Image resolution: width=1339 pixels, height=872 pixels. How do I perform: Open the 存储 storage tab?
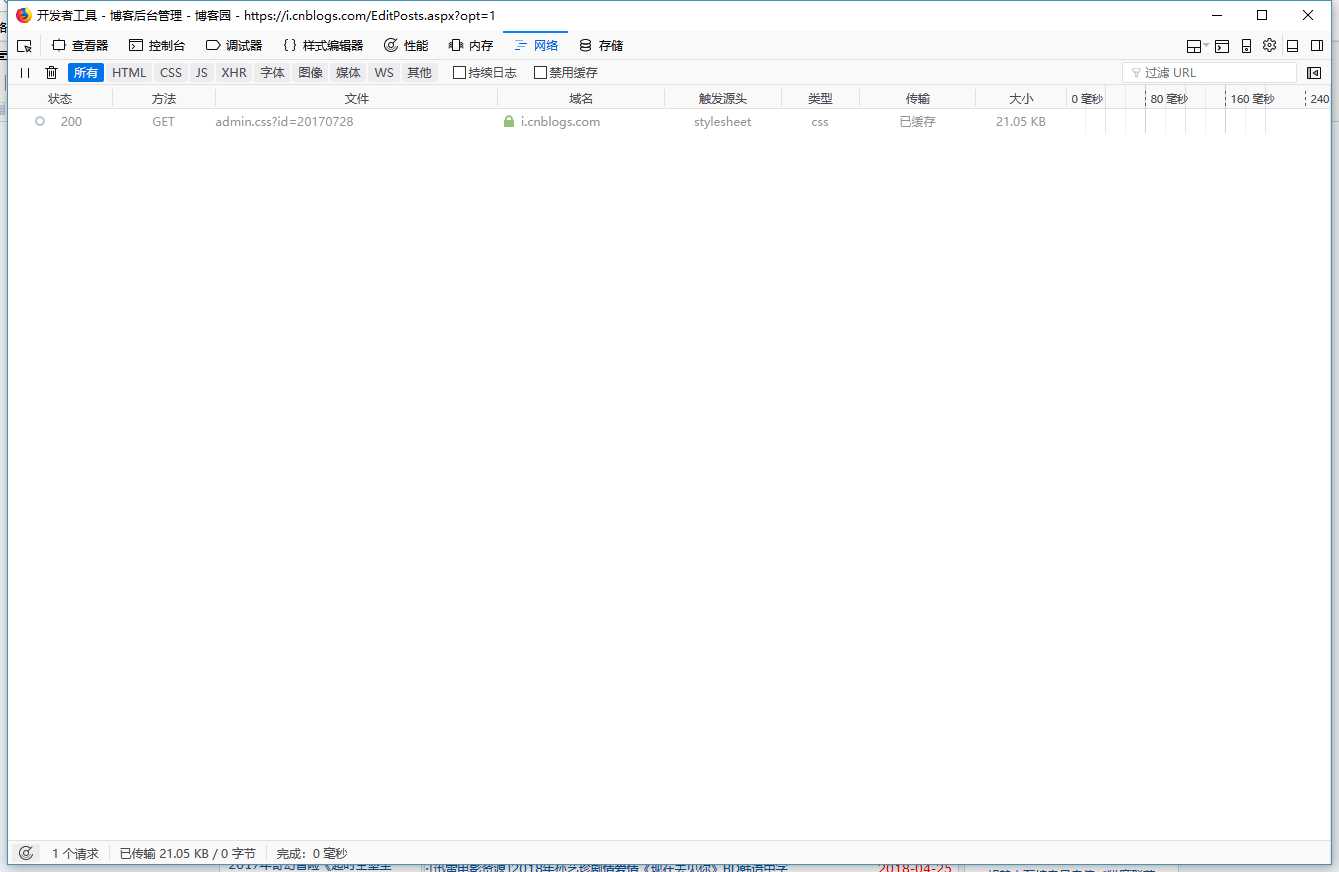[601, 46]
